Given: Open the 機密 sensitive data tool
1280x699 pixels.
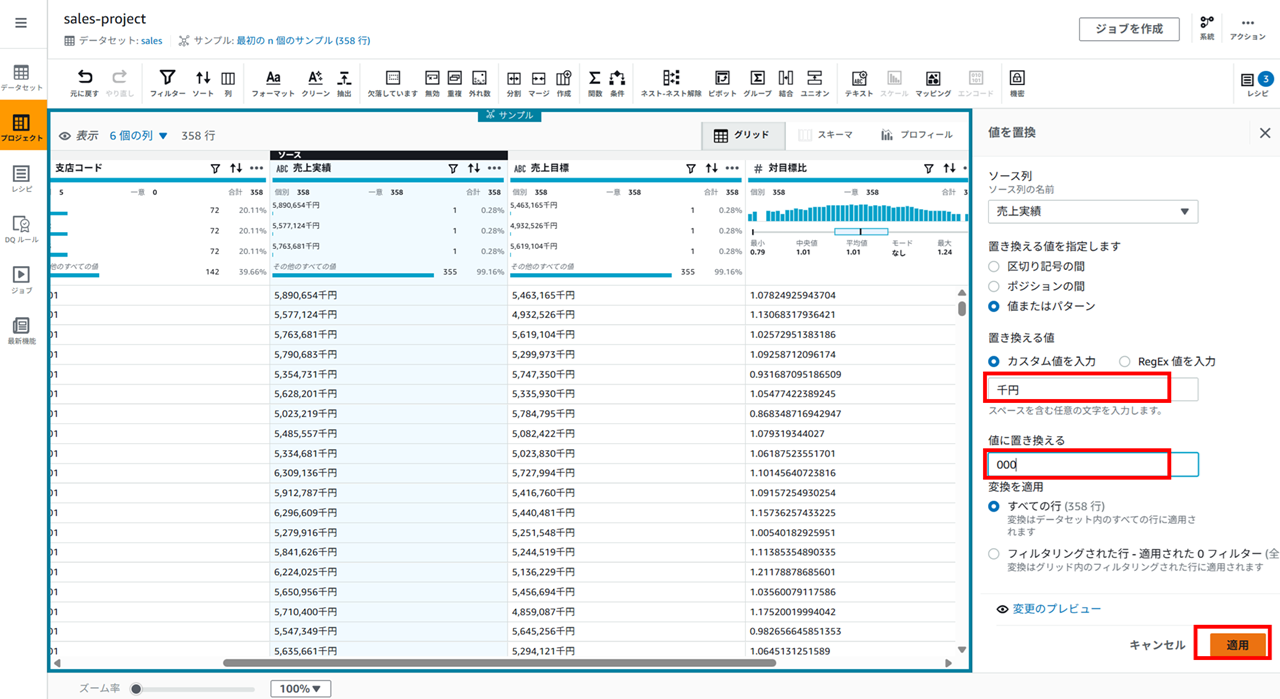Looking at the screenshot, I should pos(1017,83).
